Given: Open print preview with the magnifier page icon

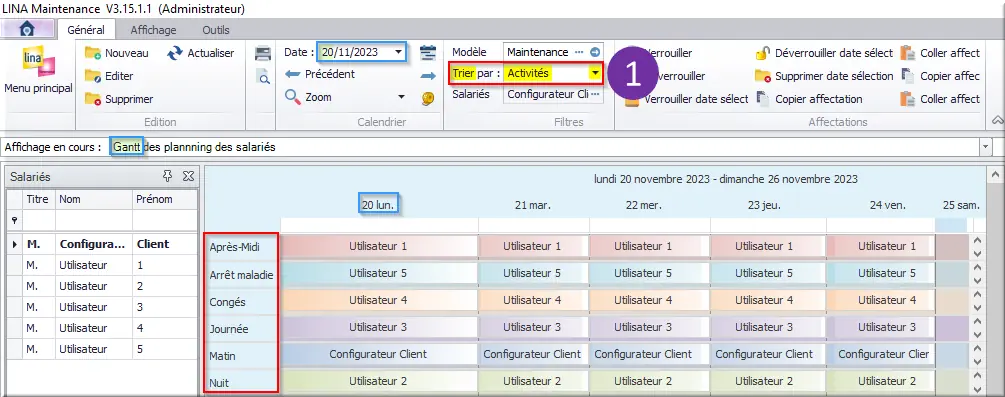Looking at the screenshot, I should pos(263,77).
